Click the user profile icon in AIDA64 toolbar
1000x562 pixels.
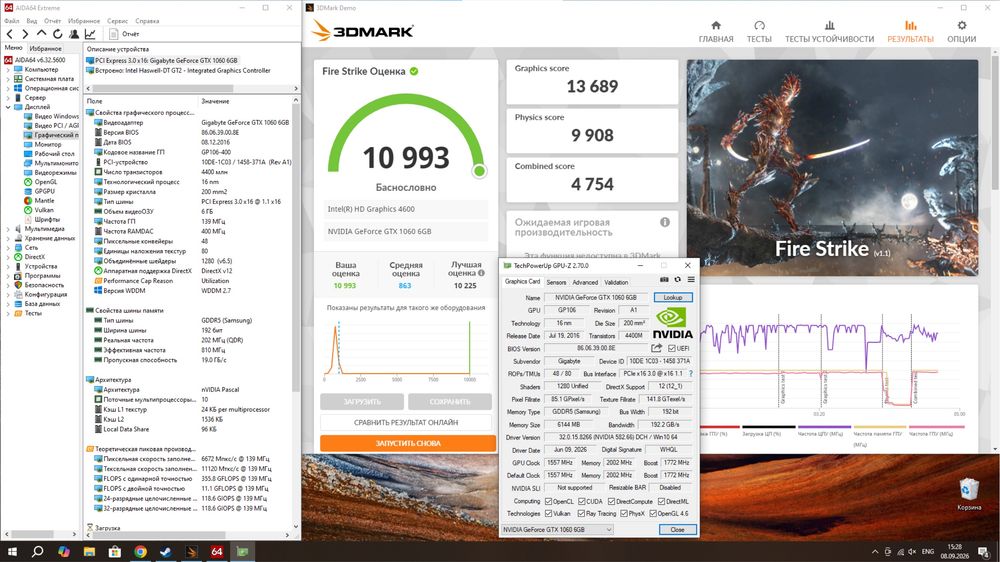pyautogui.click(x=74, y=34)
